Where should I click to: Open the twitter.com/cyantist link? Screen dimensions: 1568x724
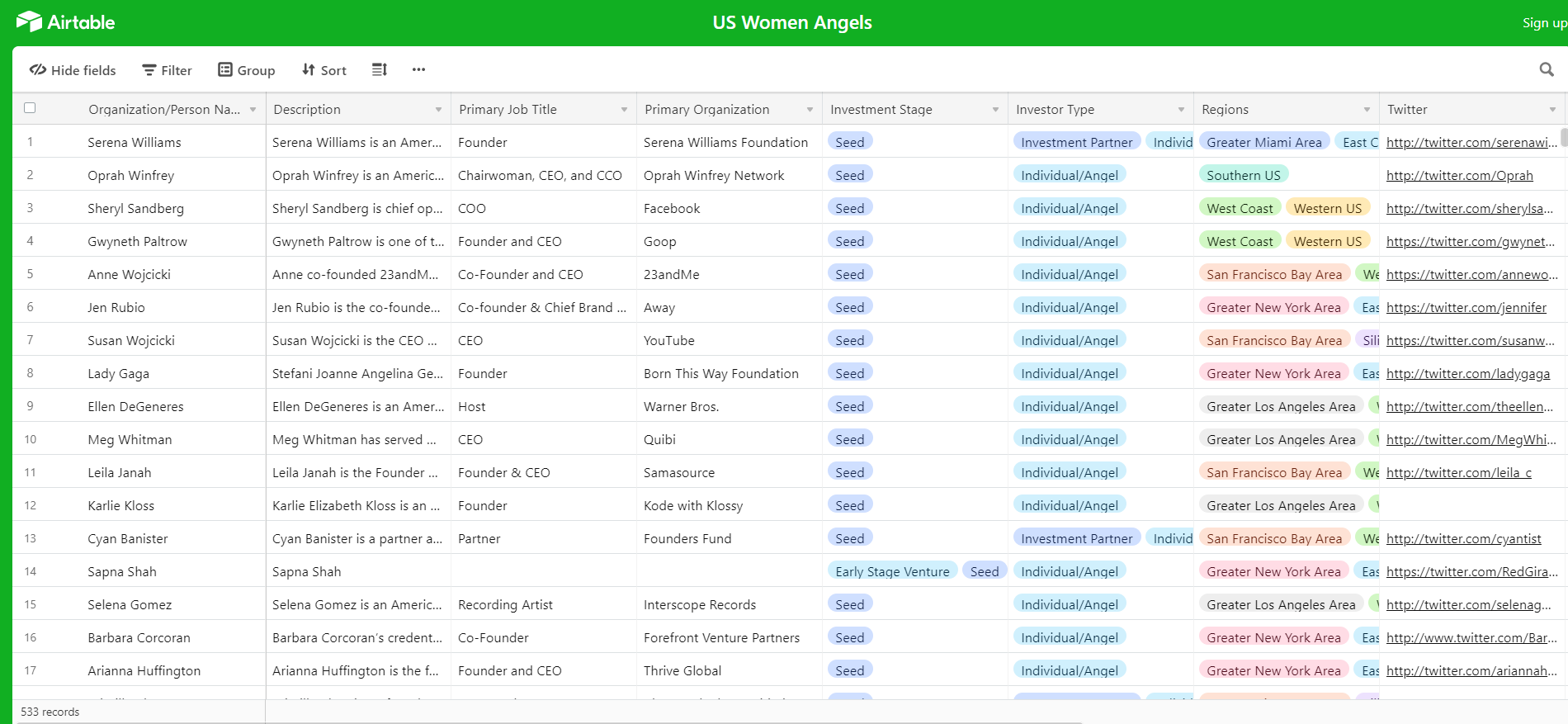pos(1463,538)
